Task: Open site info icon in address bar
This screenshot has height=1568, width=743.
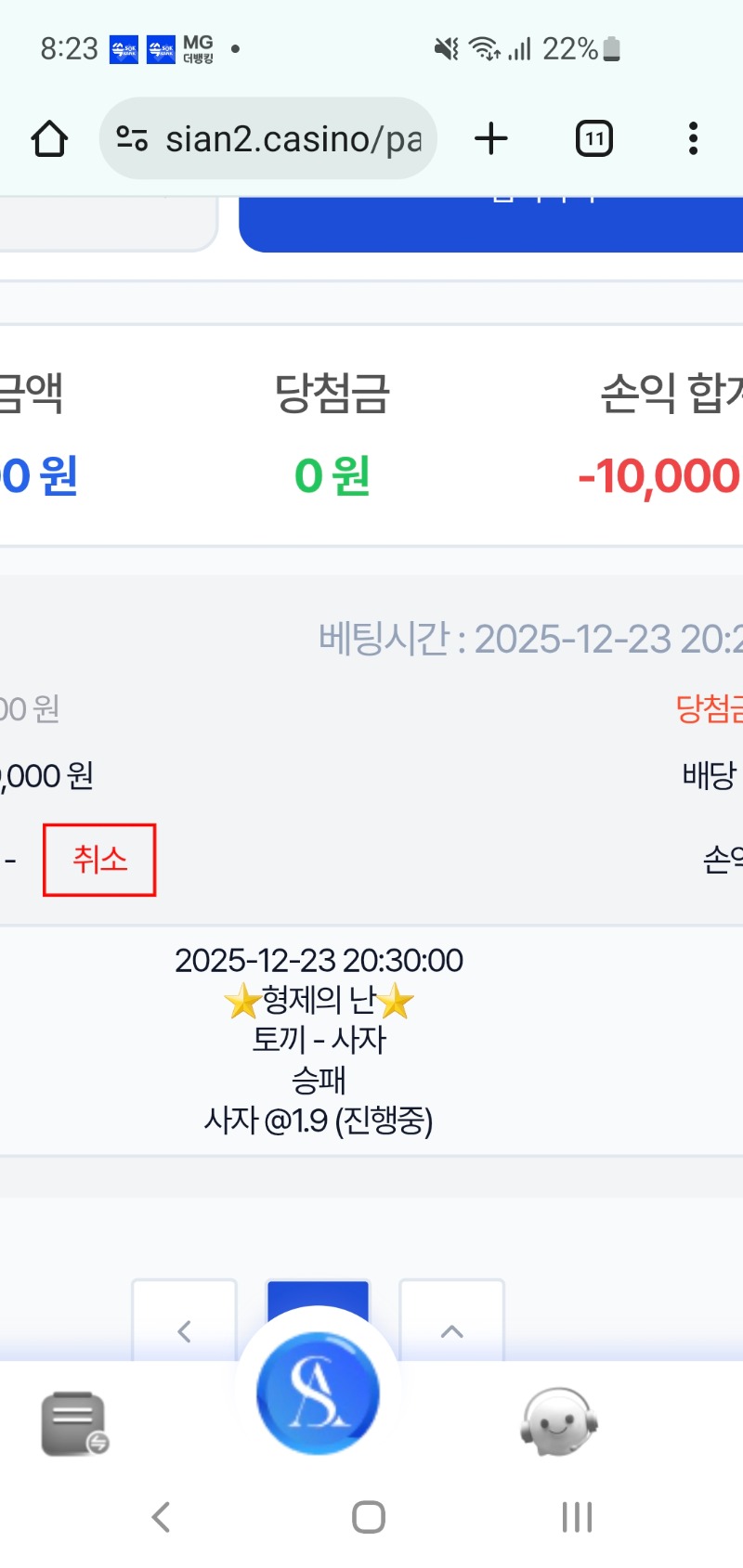Action: 132,139
